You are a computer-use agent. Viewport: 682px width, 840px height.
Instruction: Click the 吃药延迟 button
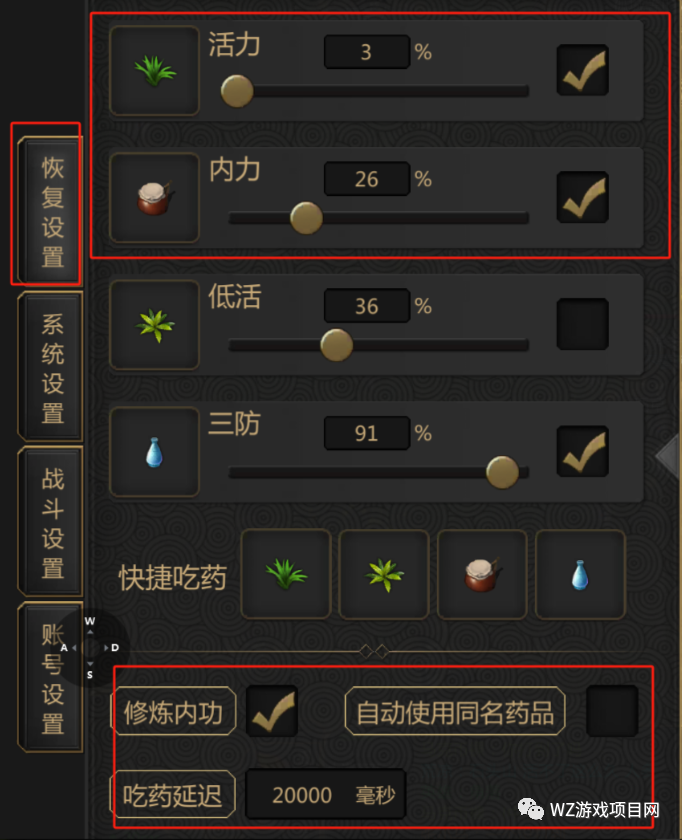[173, 795]
